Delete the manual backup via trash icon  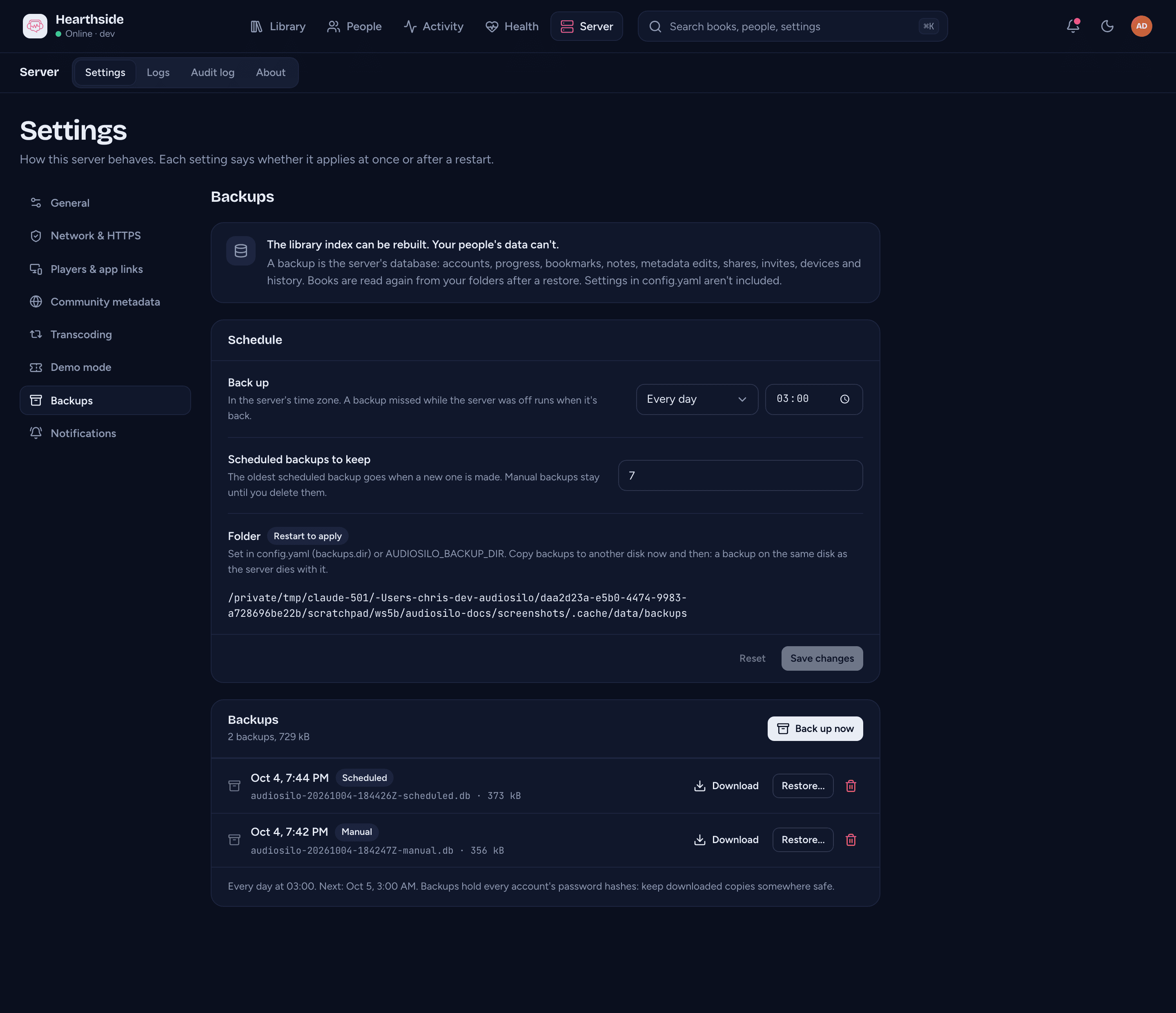pos(851,840)
